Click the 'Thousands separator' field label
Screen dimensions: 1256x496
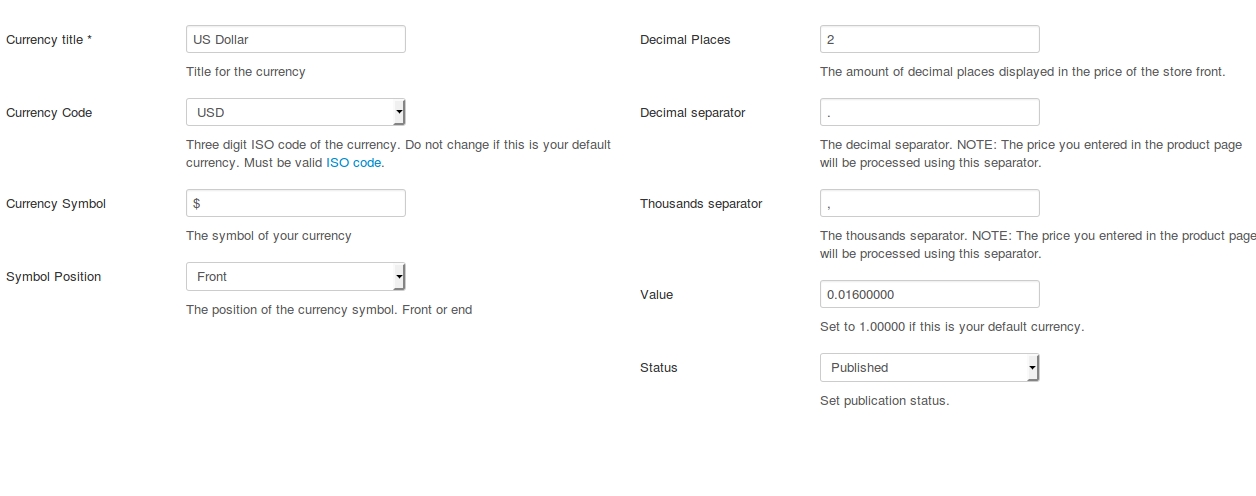tap(701, 204)
